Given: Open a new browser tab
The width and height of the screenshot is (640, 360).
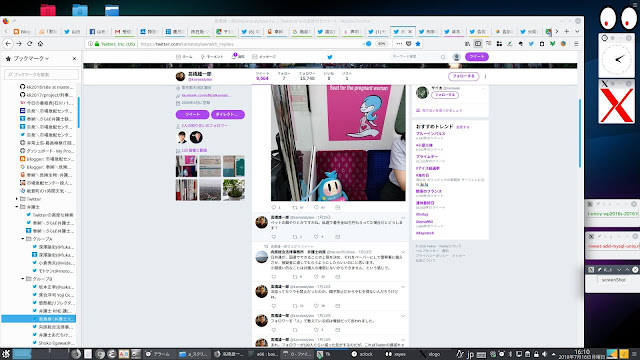Looking at the screenshot, I should pos(567,31).
